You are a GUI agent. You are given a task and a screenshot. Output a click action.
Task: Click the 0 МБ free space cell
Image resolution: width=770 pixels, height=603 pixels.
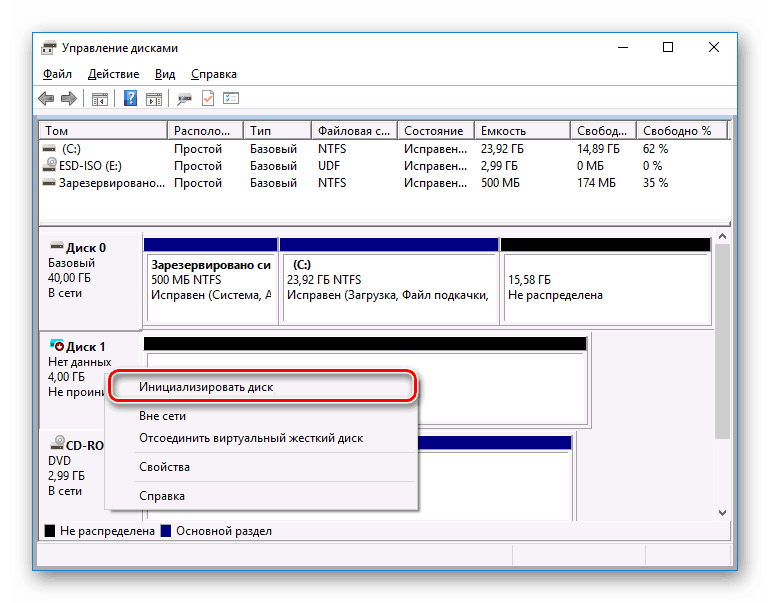590,166
